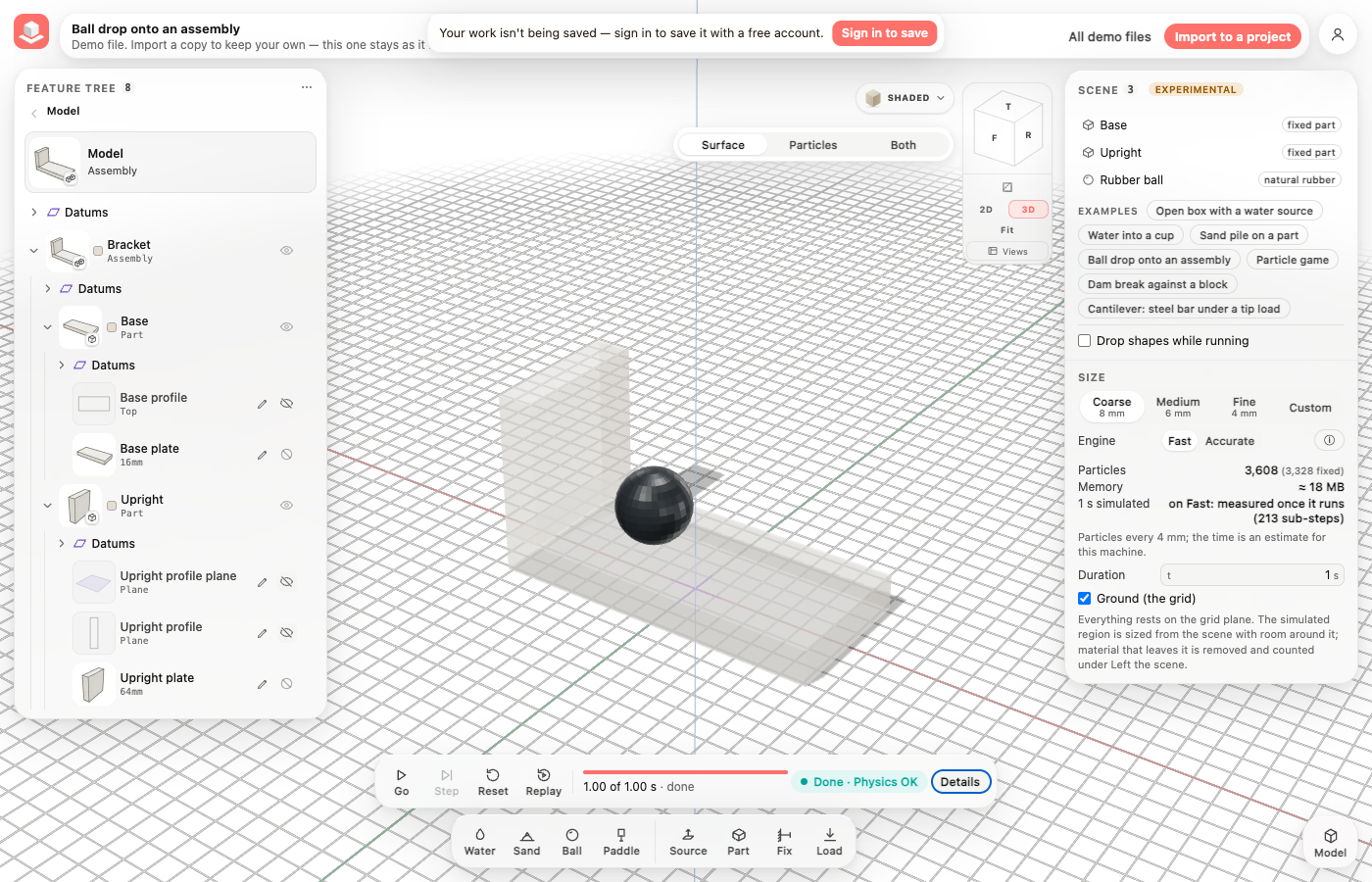
Task: Toggle visibility of Bracket assembly
Action: [x=287, y=251]
